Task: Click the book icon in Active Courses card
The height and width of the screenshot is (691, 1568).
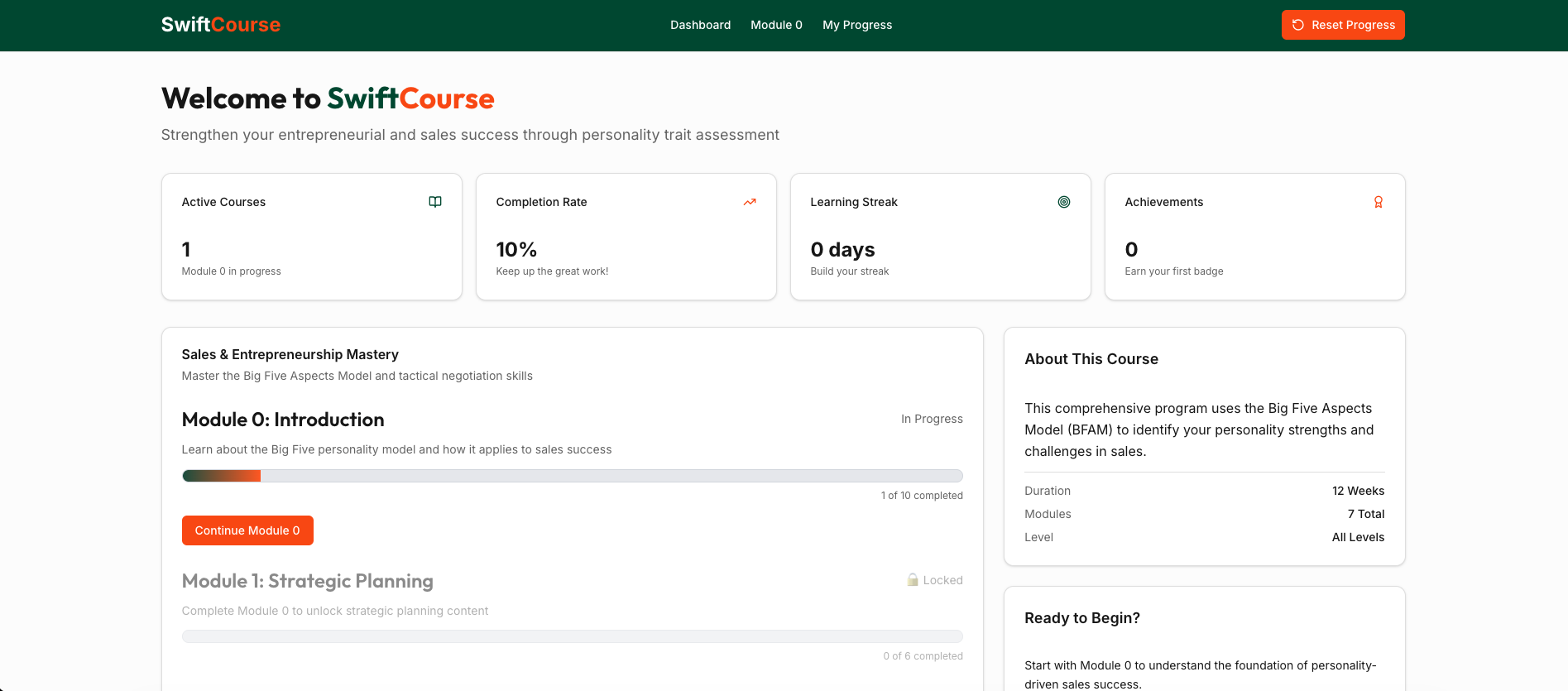Action: coord(435,202)
